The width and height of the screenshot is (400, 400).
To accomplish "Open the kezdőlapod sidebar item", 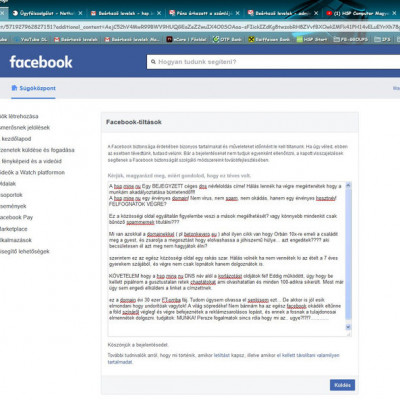I will [x=16, y=139].
